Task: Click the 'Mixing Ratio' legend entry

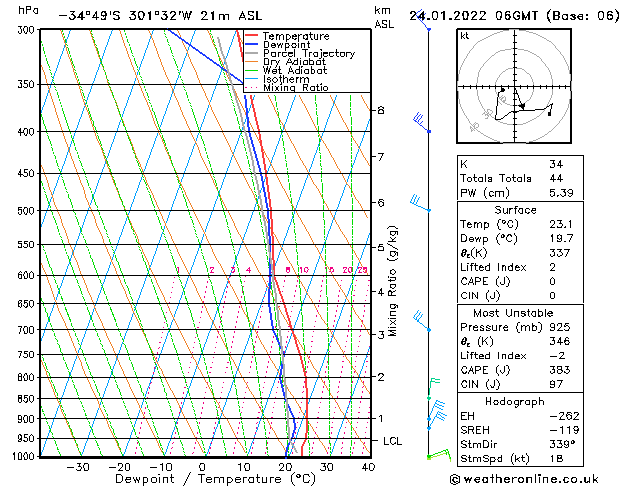Action: pos(296,87)
